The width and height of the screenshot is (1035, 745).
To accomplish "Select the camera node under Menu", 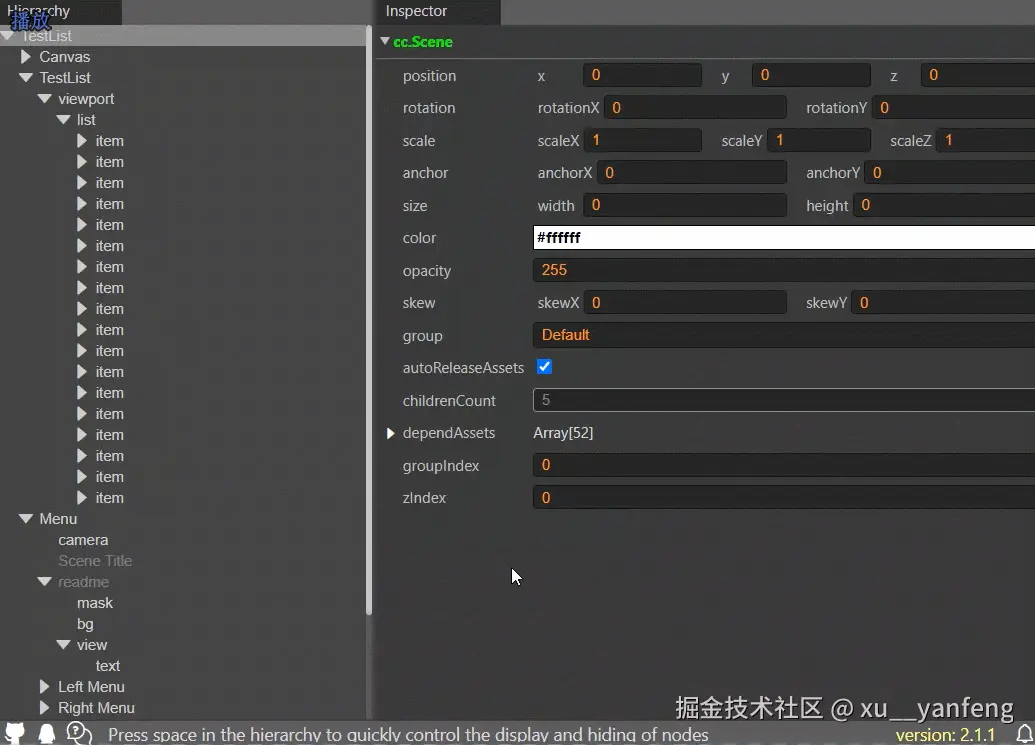I will click(83, 540).
